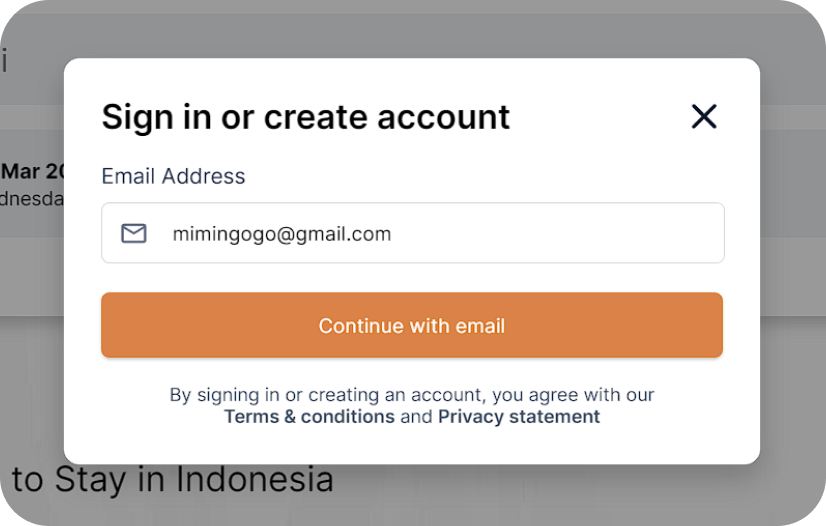The image size is (826, 526).
Task: Open the Terms & conditions link
Action: click(309, 417)
